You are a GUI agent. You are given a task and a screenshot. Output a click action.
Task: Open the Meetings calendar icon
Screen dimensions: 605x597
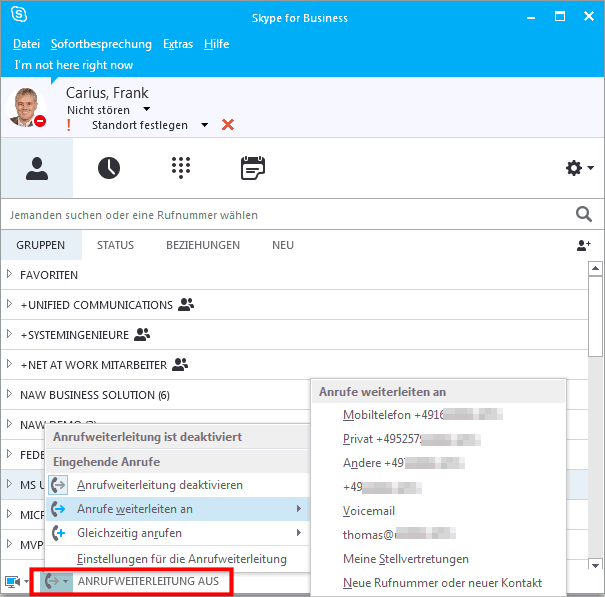click(253, 167)
